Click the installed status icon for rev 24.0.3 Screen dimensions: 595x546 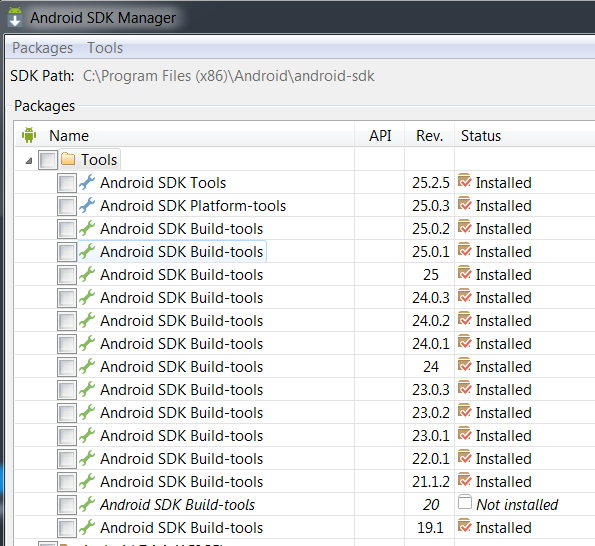tap(464, 296)
